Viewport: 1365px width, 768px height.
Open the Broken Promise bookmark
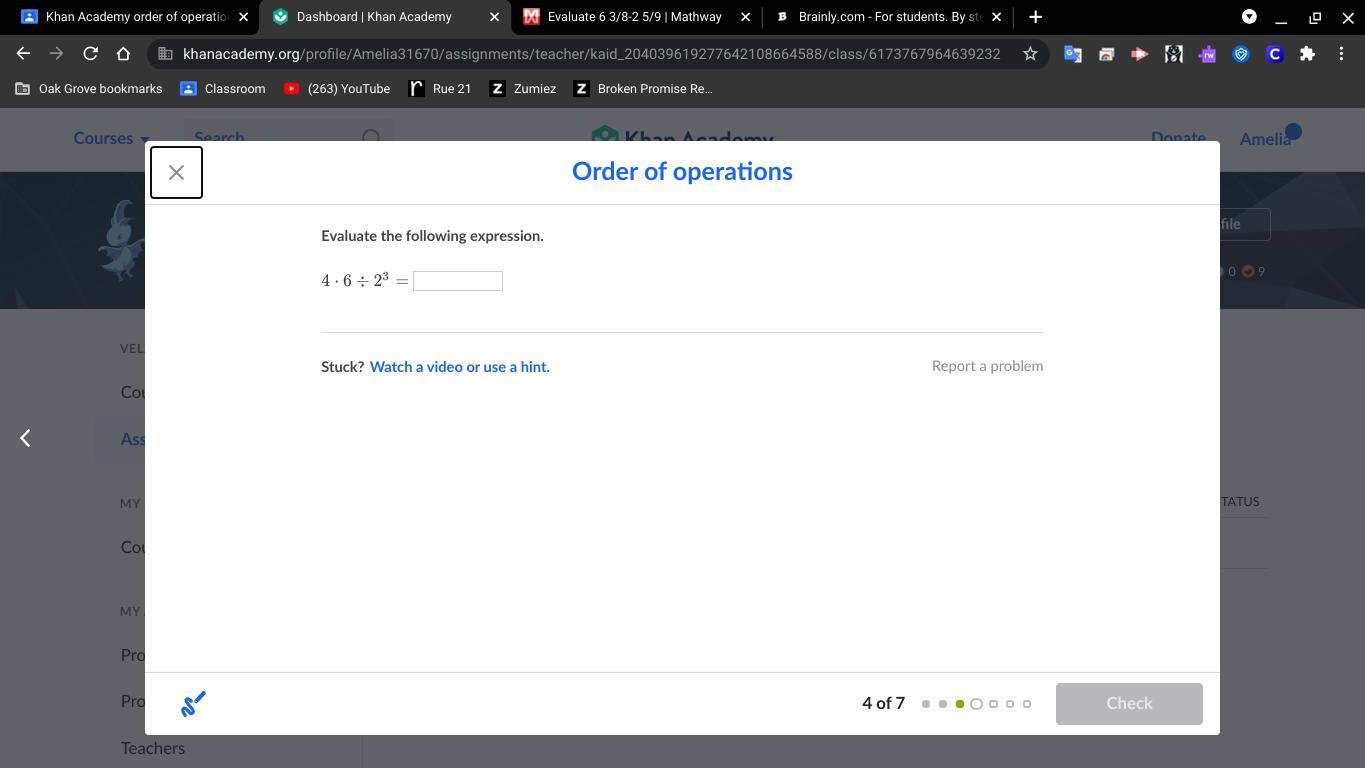tap(643, 89)
